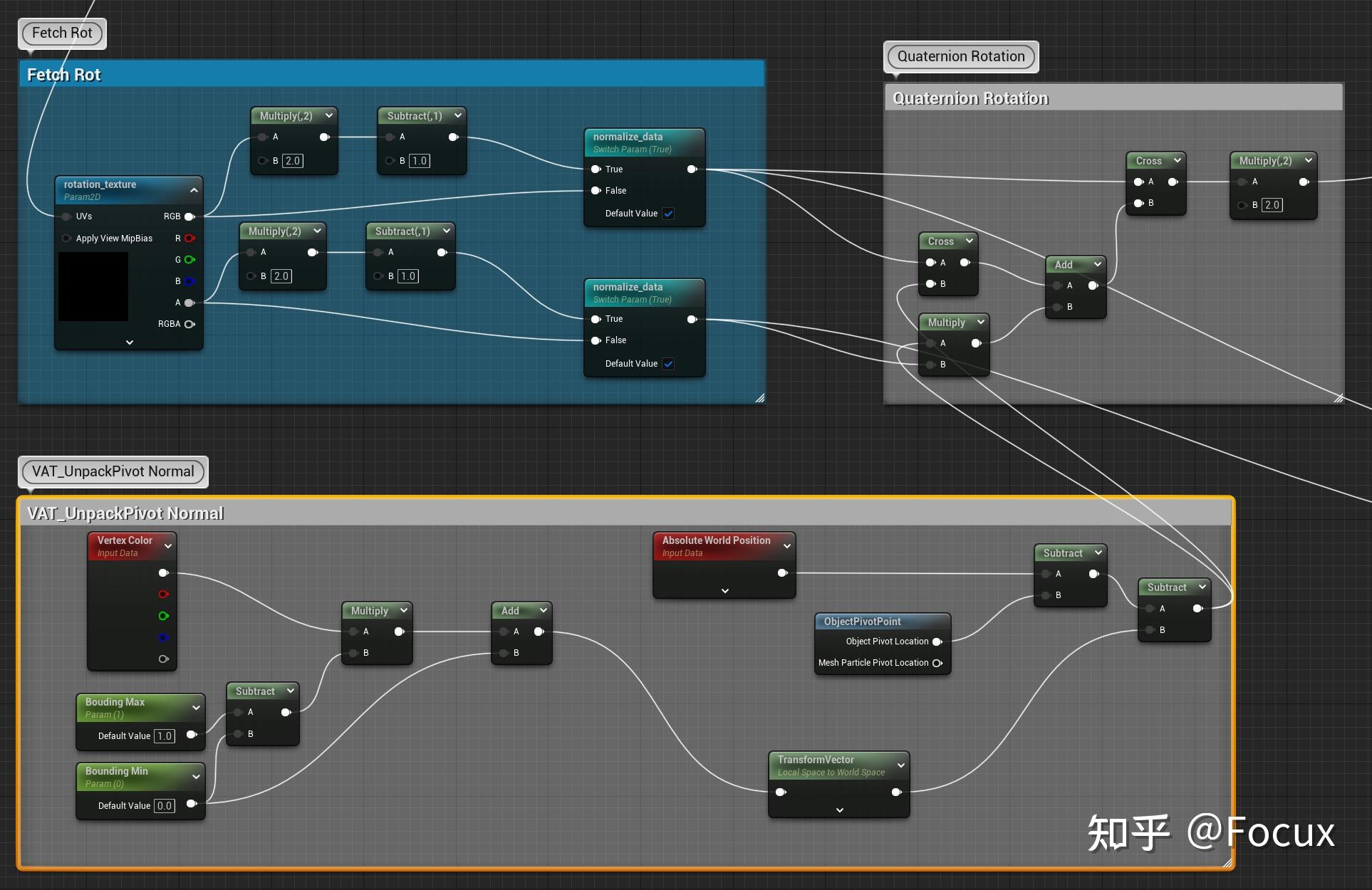
Task: Collapse the rotation_texture node with top chevron
Action: (194, 190)
